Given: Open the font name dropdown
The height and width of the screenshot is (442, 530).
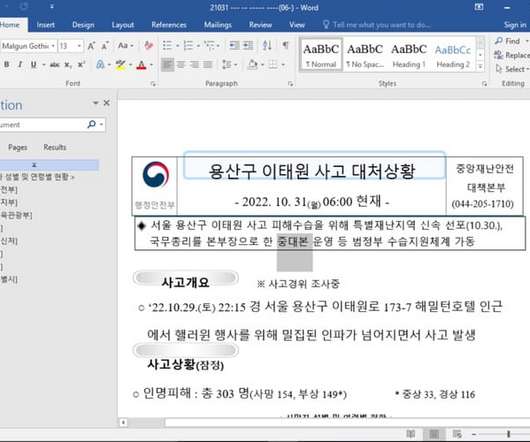Looking at the screenshot, I should [x=53, y=46].
